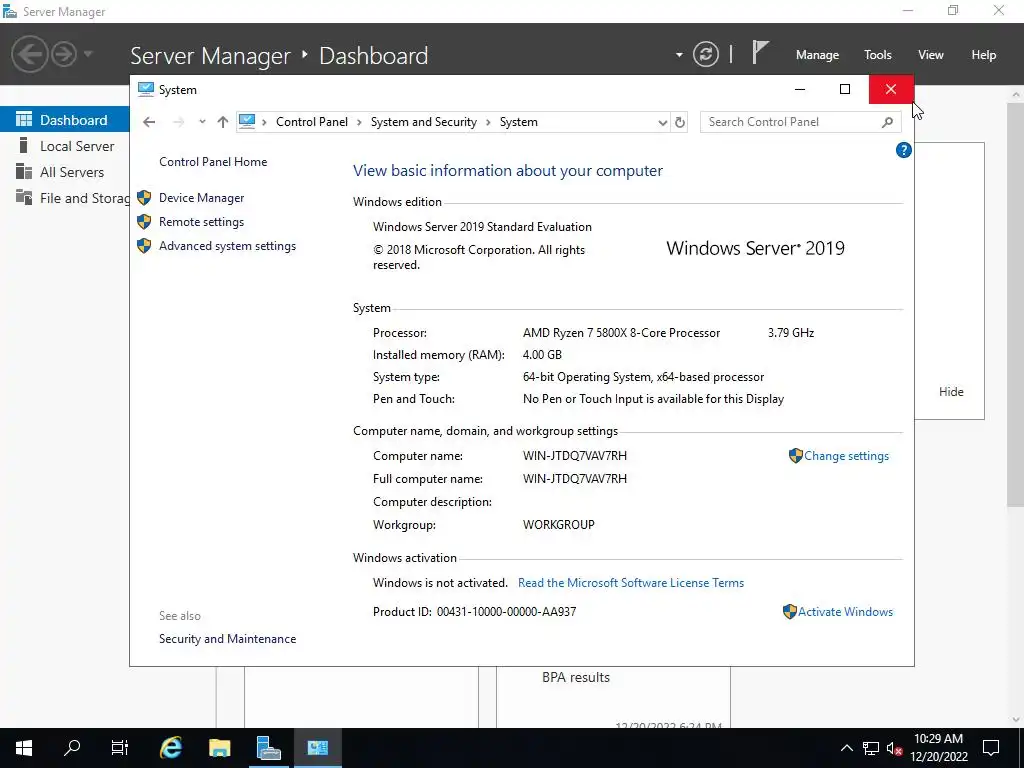Refresh the Server Manager dashboard

point(705,54)
